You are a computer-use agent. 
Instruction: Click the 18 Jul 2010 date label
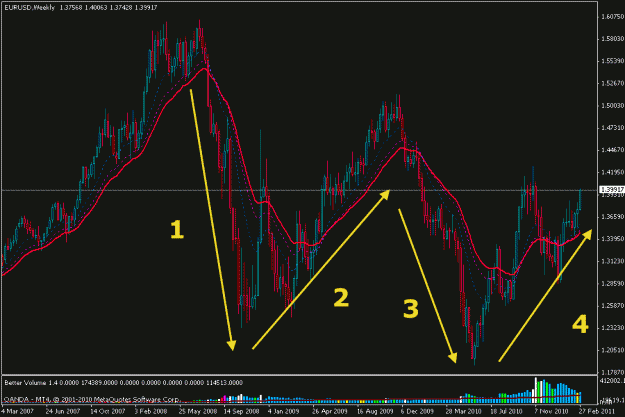click(x=506, y=411)
